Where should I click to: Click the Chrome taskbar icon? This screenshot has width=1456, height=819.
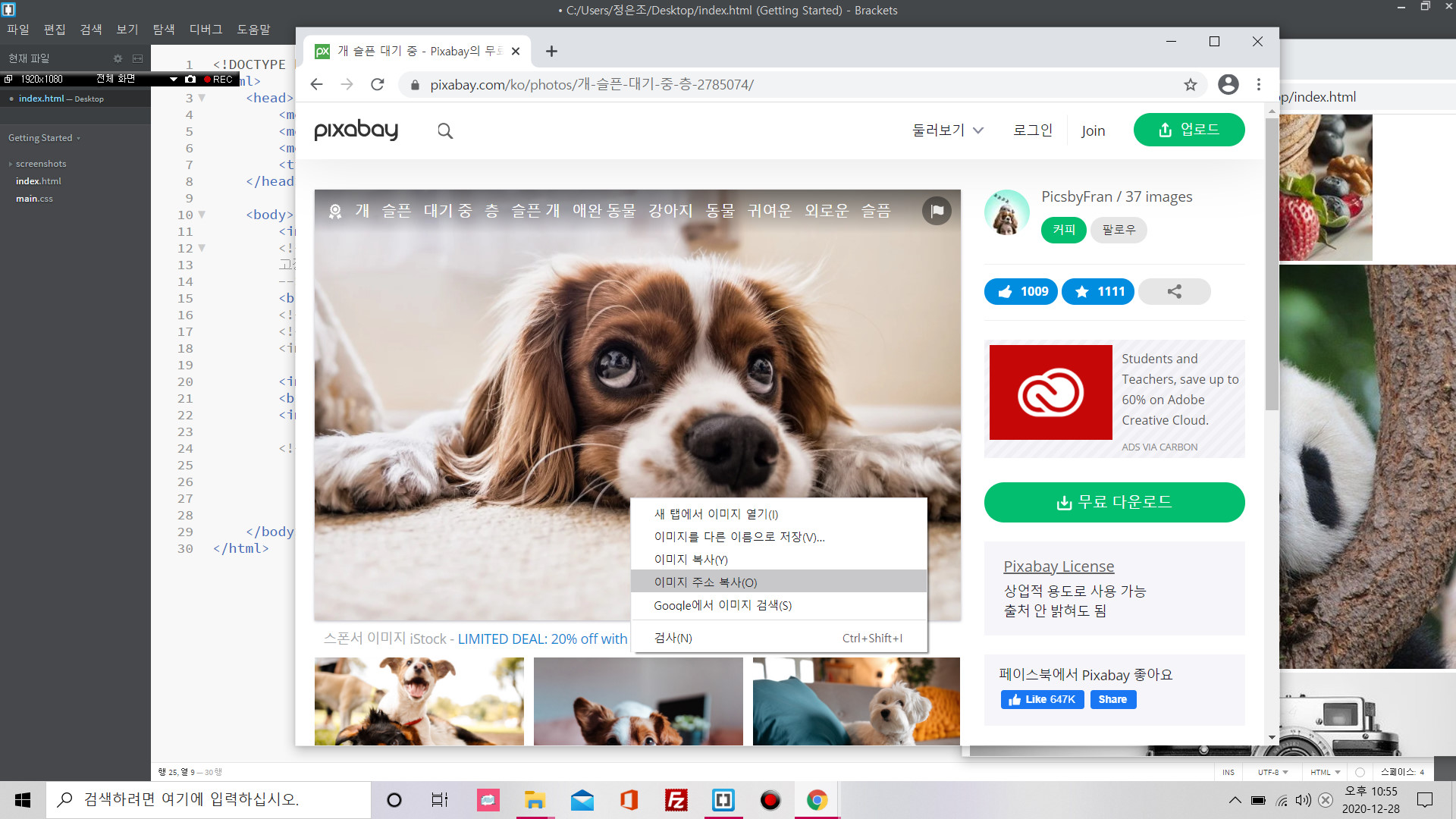coord(817,800)
